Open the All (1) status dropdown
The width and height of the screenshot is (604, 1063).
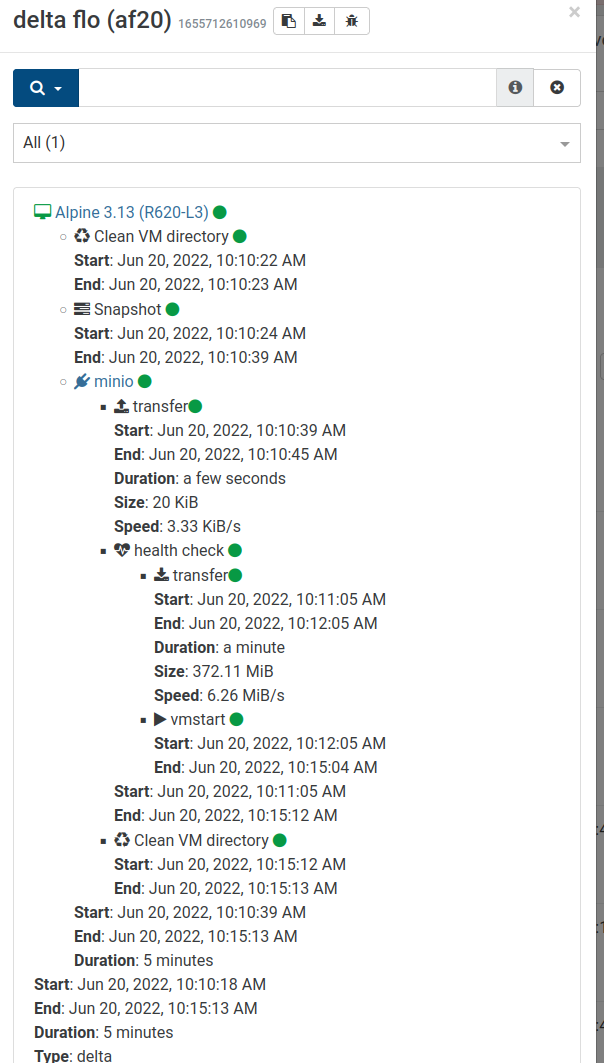tap(297, 143)
